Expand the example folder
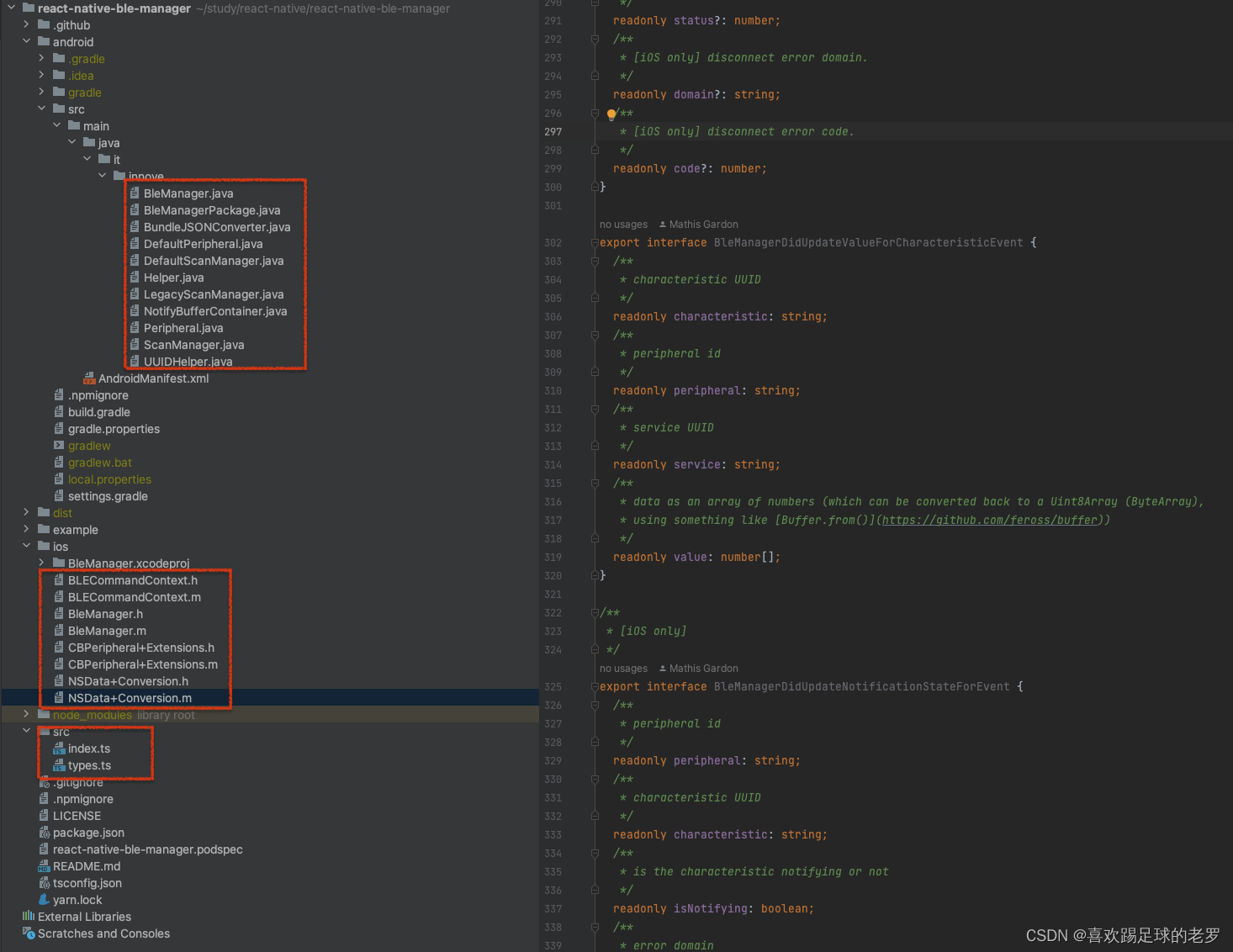The image size is (1233, 952). (x=26, y=530)
